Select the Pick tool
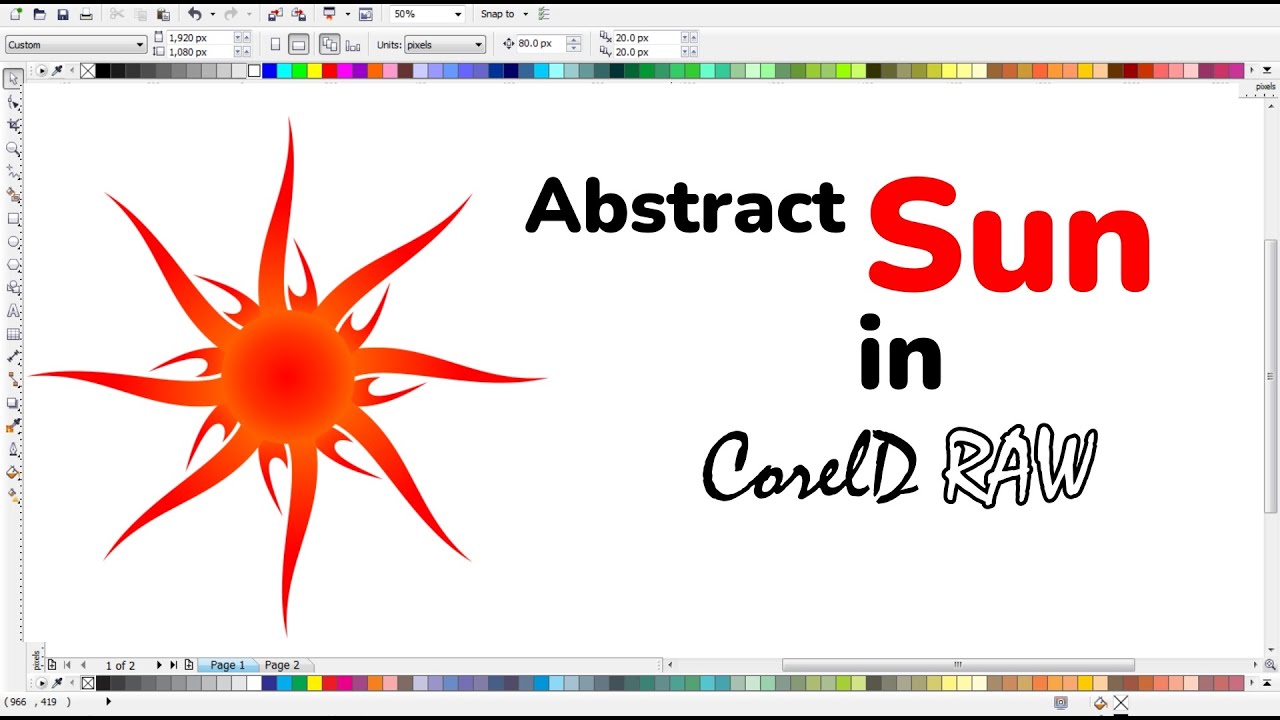Viewport: 1280px width, 720px height. coord(13,79)
